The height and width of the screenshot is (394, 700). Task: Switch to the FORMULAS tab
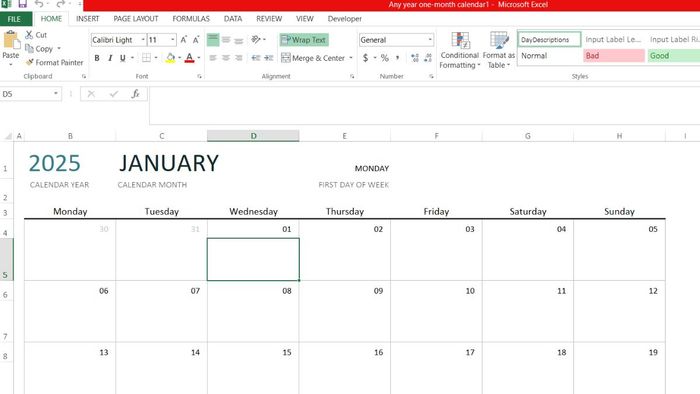191,19
